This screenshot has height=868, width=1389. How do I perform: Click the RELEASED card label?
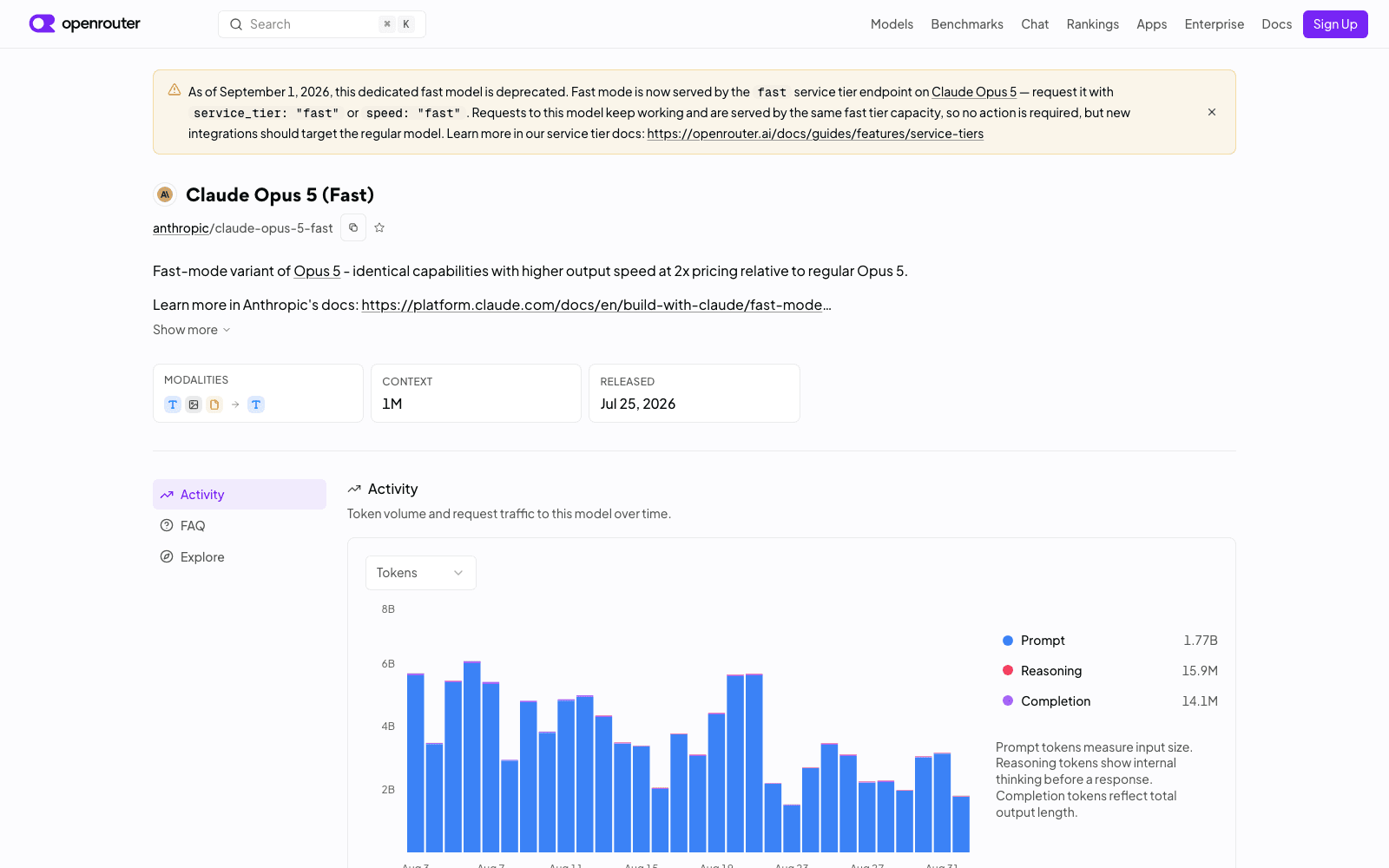[628, 382]
